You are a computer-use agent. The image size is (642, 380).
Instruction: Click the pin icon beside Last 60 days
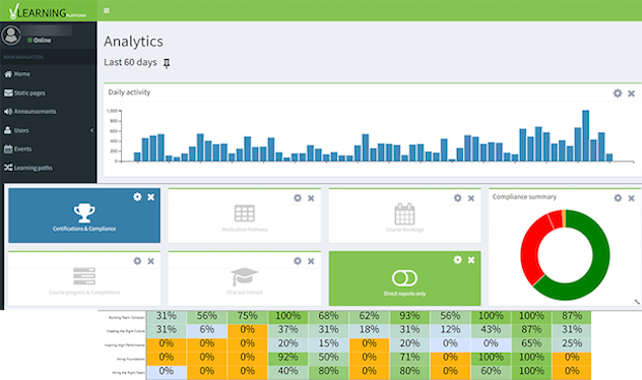click(166, 63)
